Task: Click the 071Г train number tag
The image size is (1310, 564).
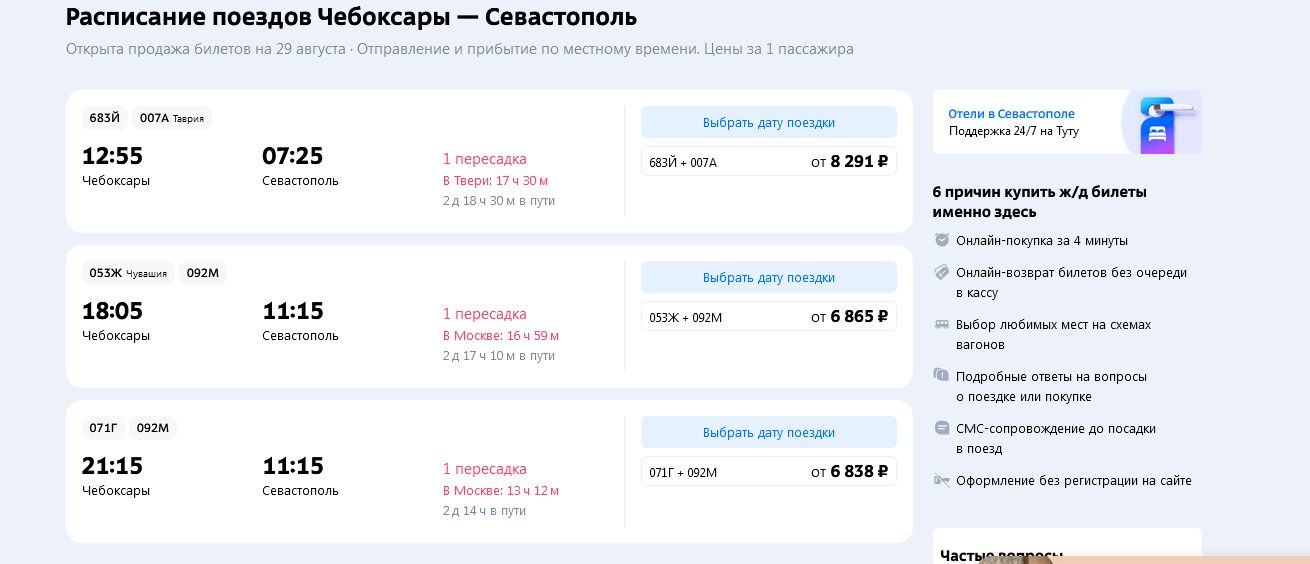Action: tap(103, 428)
